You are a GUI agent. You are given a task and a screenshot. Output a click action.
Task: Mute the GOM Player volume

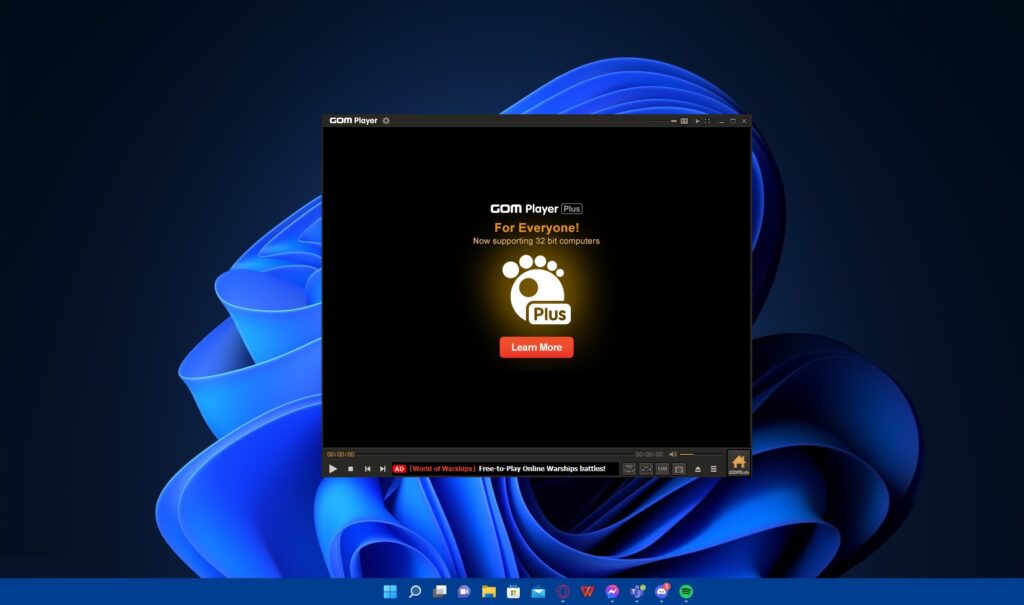(x=673, y=454)
